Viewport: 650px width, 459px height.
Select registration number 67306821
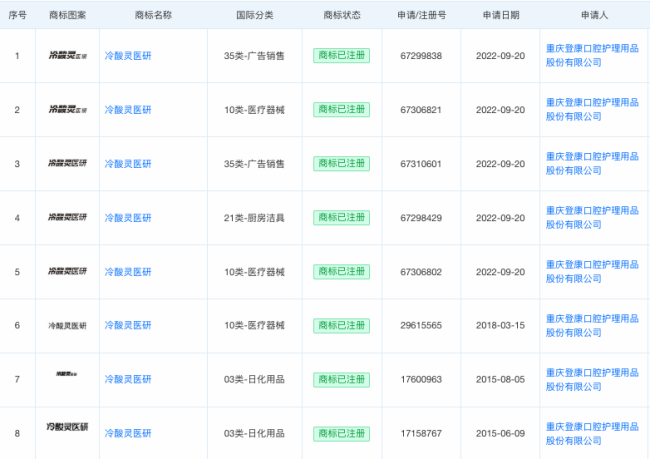click(421, 109)
